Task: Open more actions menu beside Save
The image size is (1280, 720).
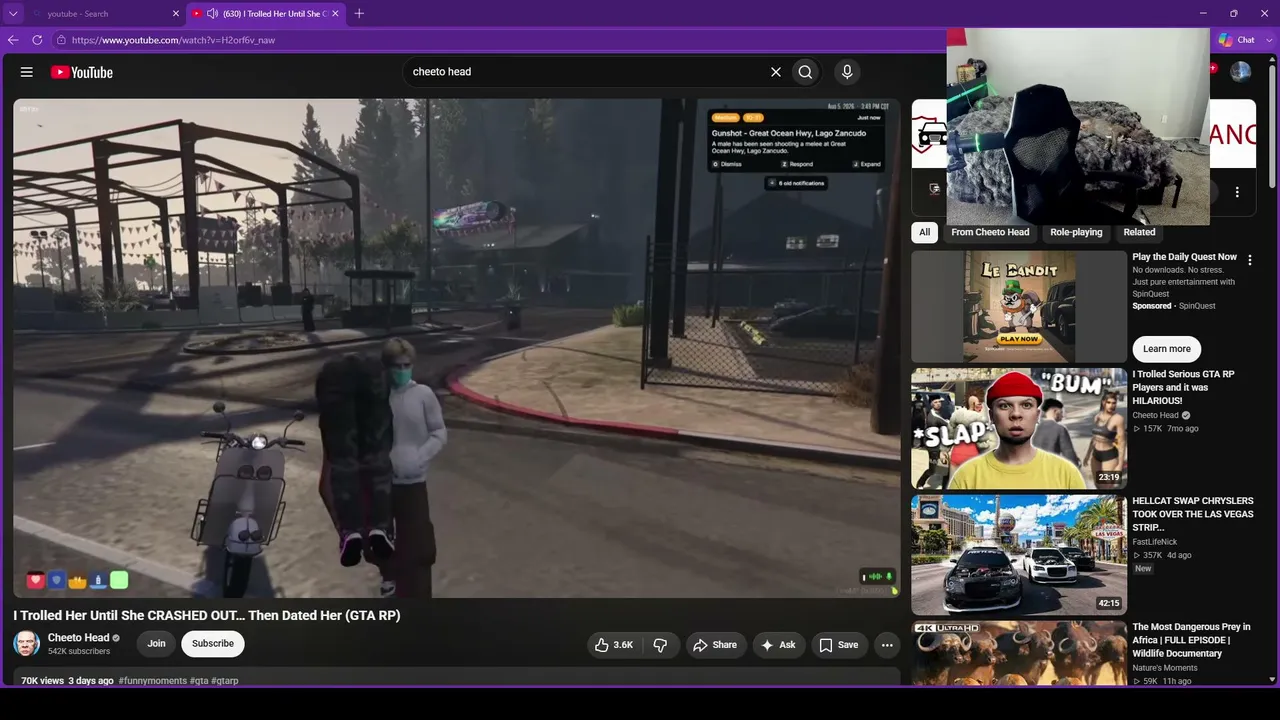Action: pos(887,645)
